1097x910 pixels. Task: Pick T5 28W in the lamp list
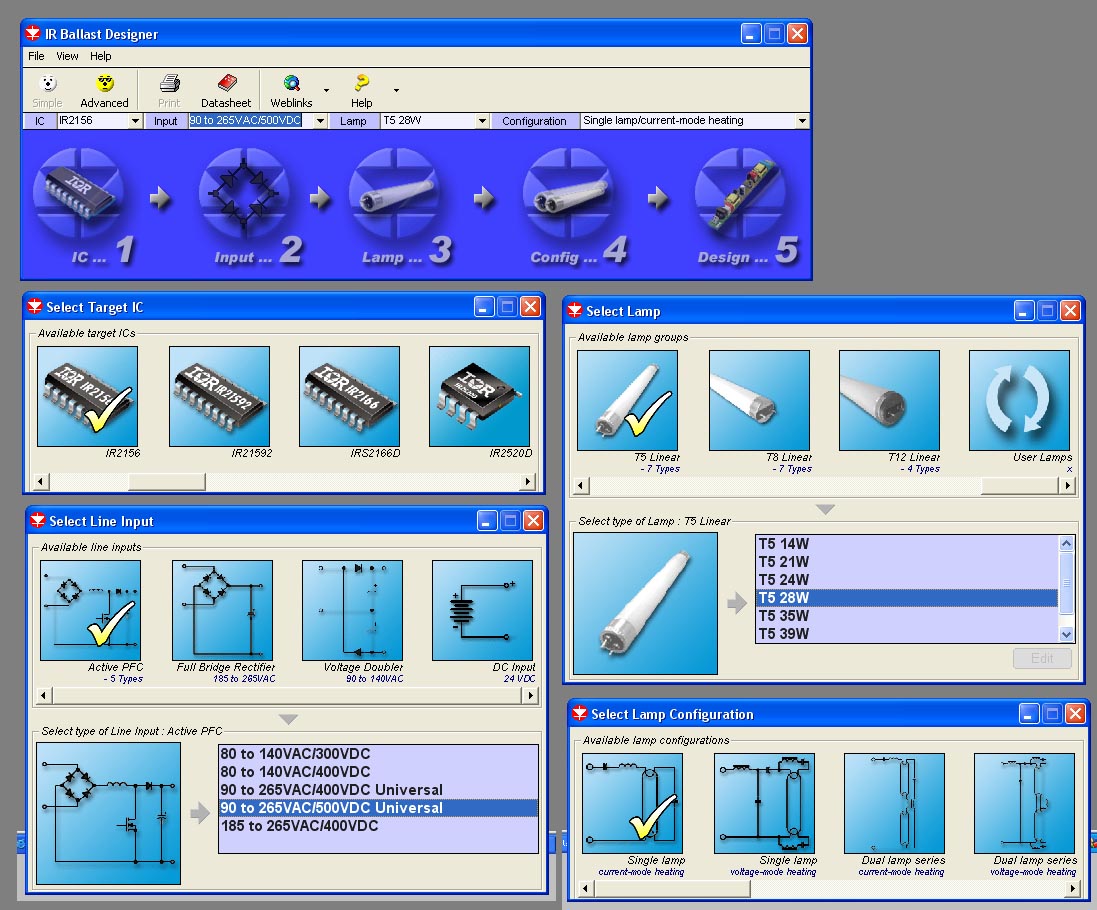point(907,598)
